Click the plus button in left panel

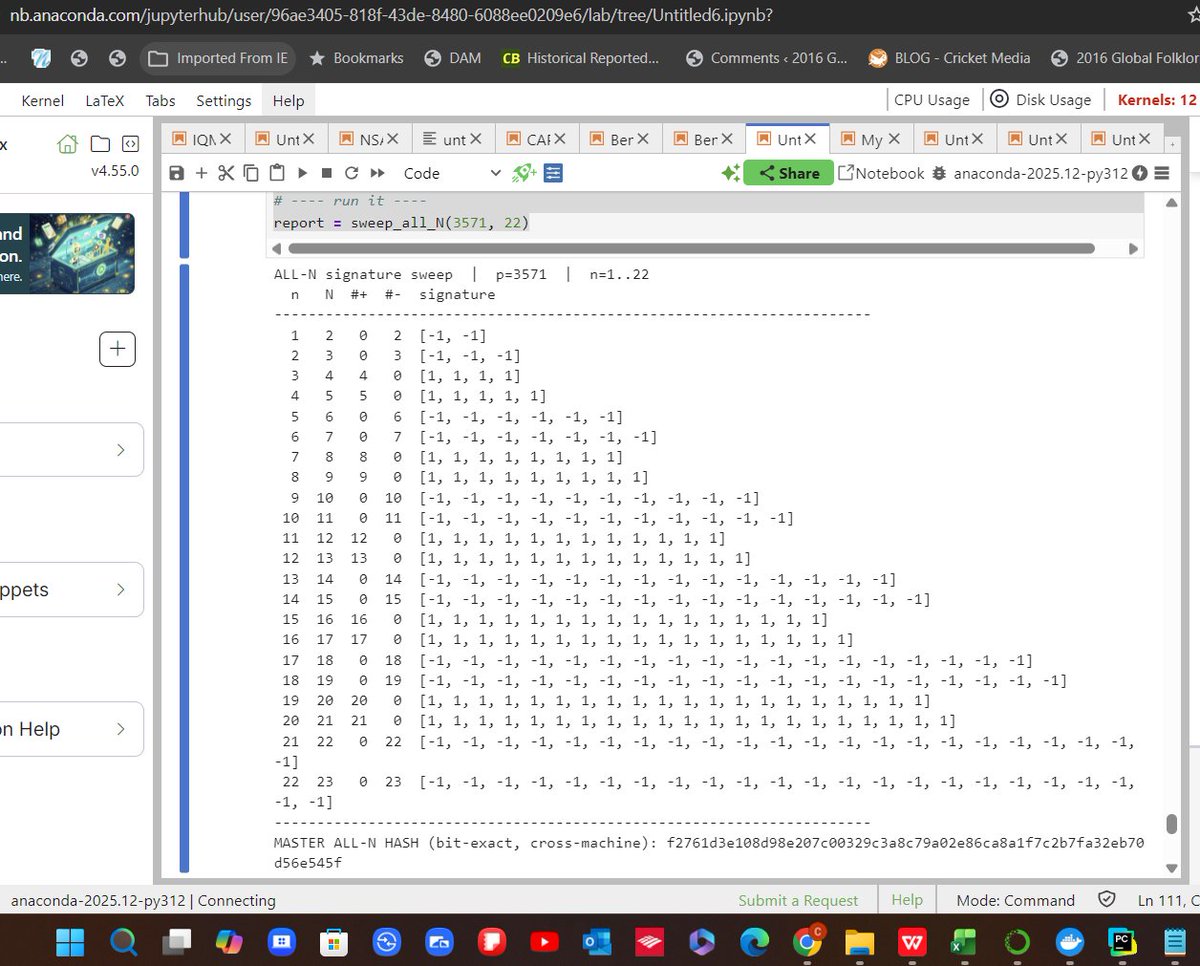[117, 349]
